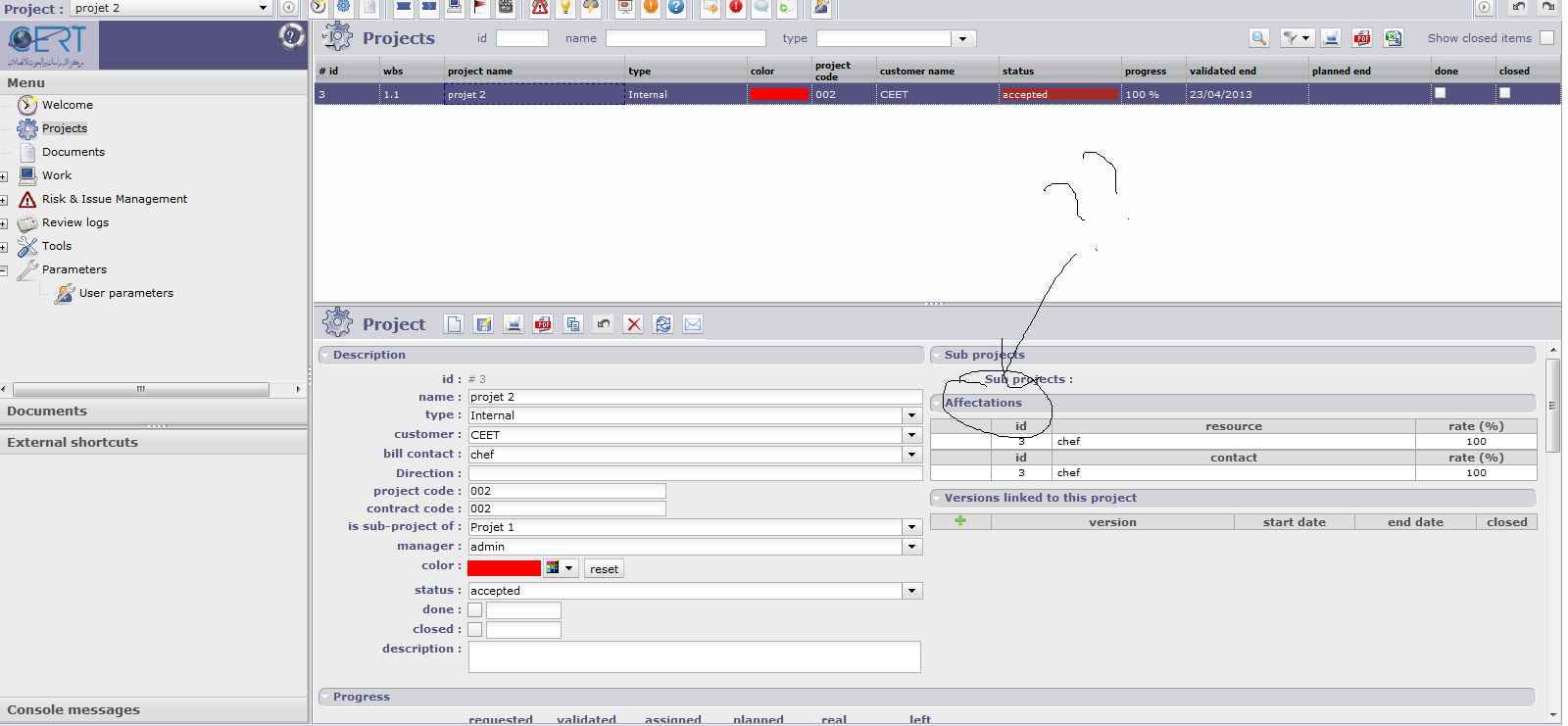Click the project name input field
The height and width of the screenshot is (726, 1568).
(694, 397)
